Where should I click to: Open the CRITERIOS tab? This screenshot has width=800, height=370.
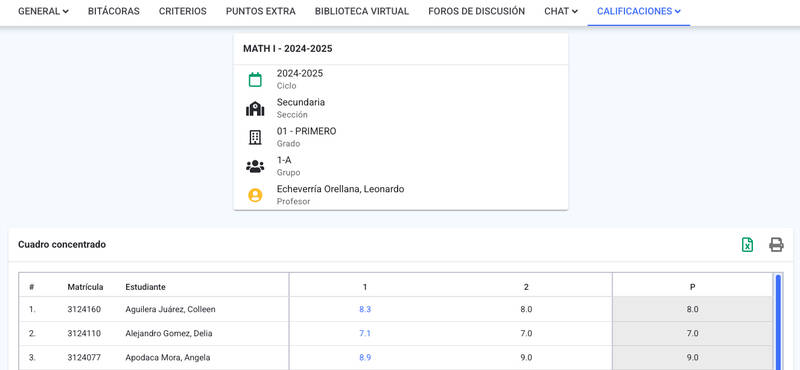183,11
